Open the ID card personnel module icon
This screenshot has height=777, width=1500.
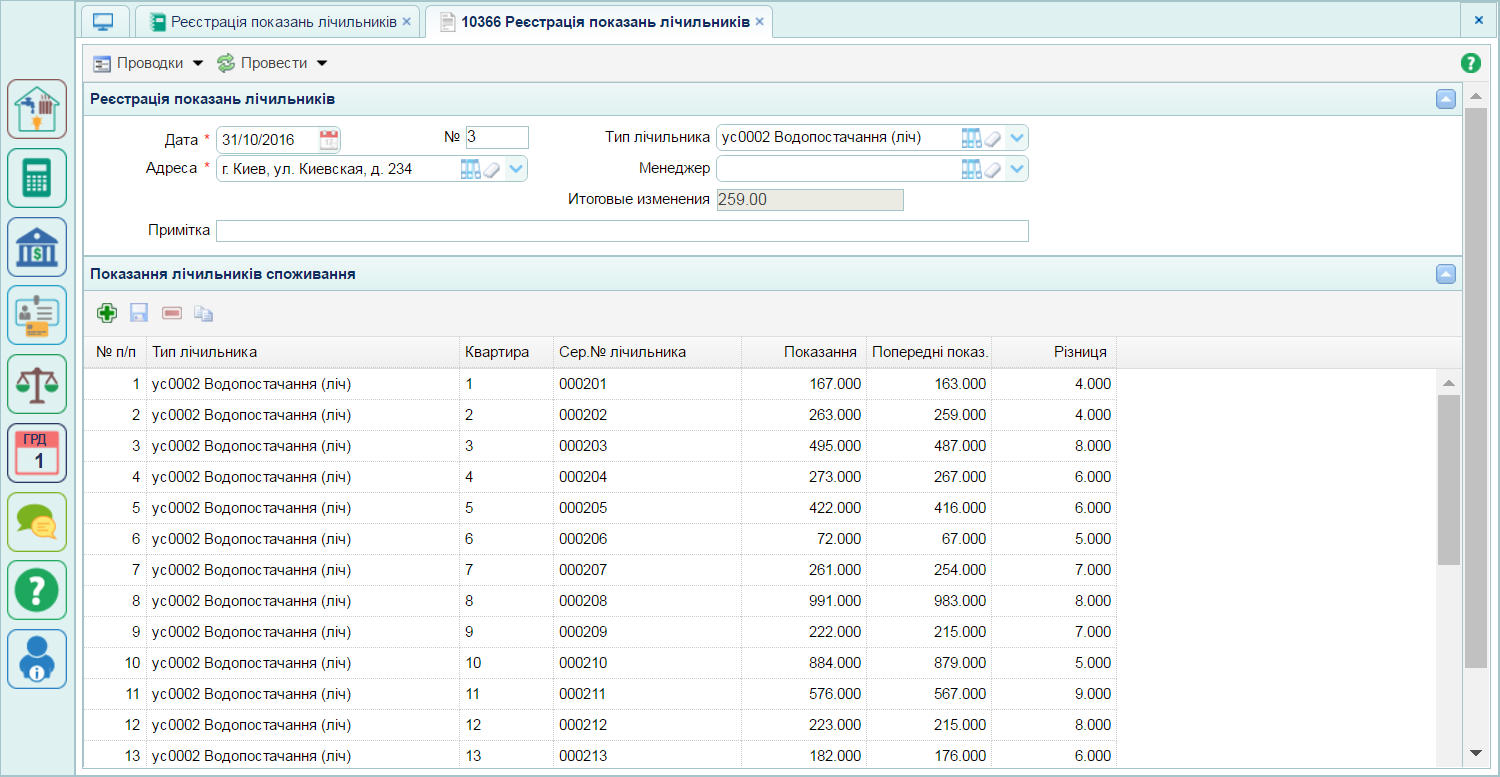pyautogui.click(x=37, y=315)
